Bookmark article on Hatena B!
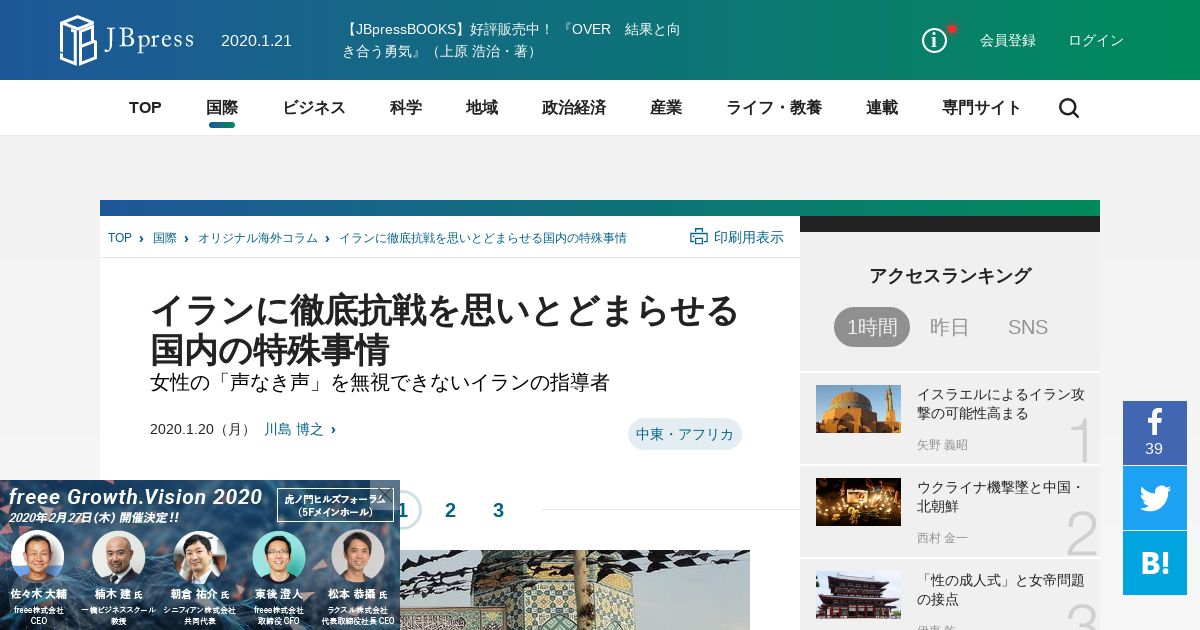Image resolution: width=1200 pixels, height=630 pixels. (1155, 563)
